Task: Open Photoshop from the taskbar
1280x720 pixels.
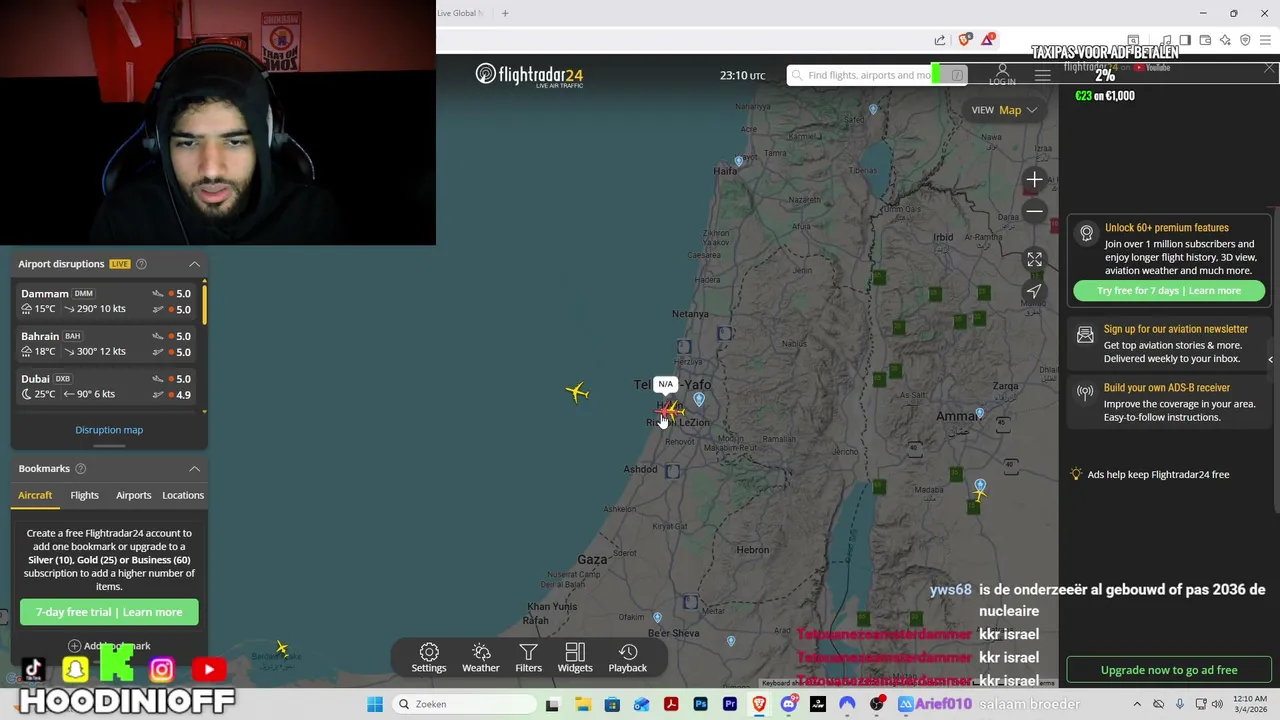Action: click(700, 704)
